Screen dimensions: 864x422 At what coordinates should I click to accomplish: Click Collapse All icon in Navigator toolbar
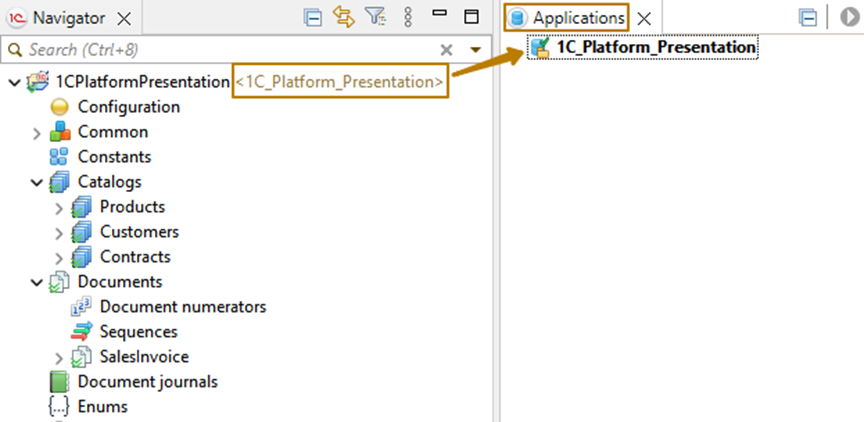tap(314, 17)
